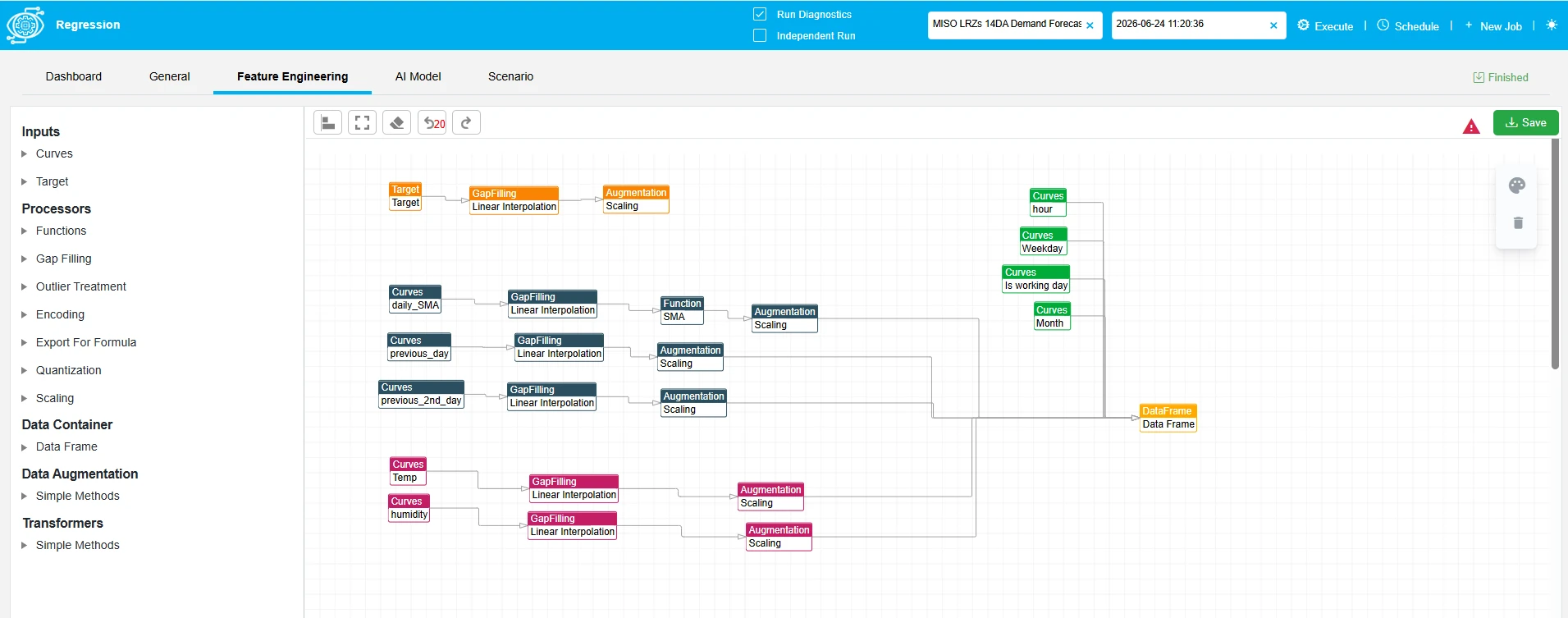
Task: Click the Finished status icon
Action: [x=1479, y=78]
